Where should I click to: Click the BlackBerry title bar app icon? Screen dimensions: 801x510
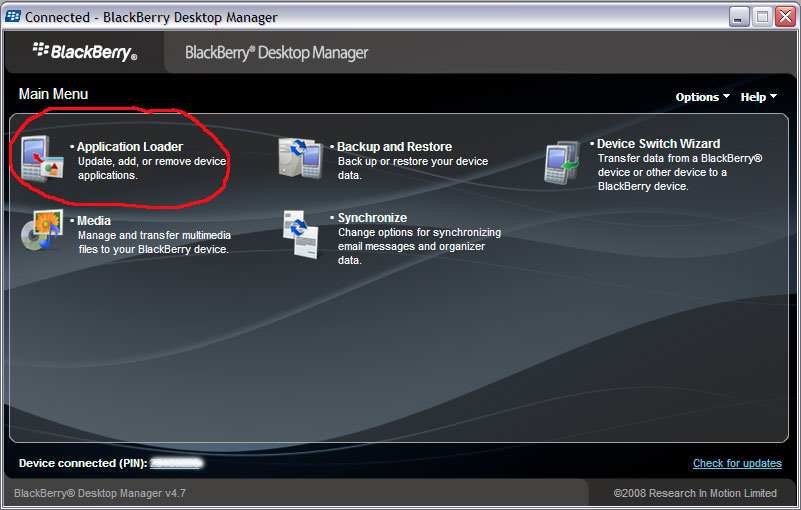point(13,16)
